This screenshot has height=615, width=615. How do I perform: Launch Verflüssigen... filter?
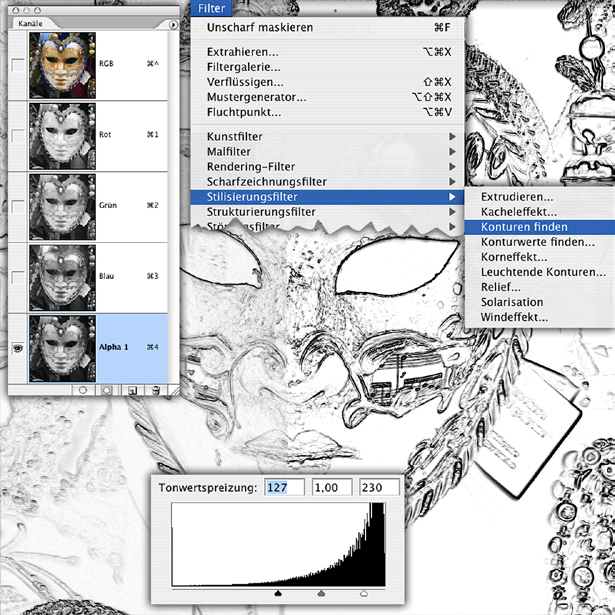coord(328,82)
